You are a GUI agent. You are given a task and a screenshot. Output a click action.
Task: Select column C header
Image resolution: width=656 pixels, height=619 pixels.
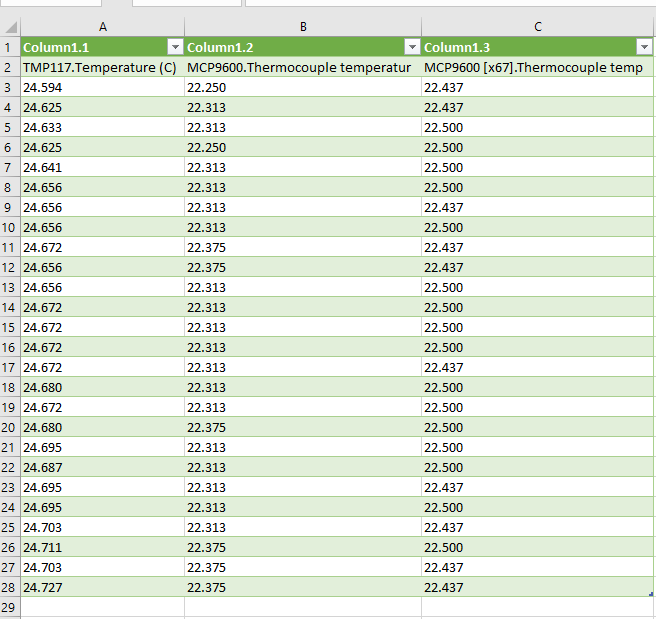538,27
